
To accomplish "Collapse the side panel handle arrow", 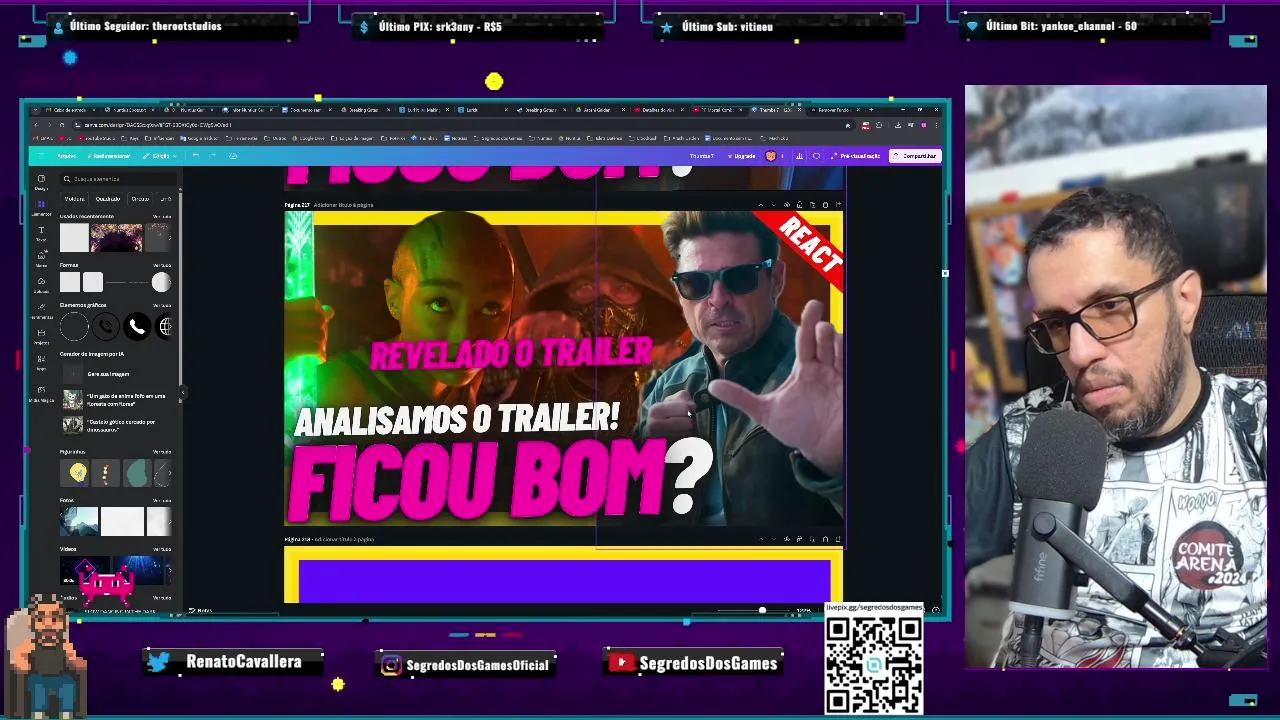I will [183, 392].
